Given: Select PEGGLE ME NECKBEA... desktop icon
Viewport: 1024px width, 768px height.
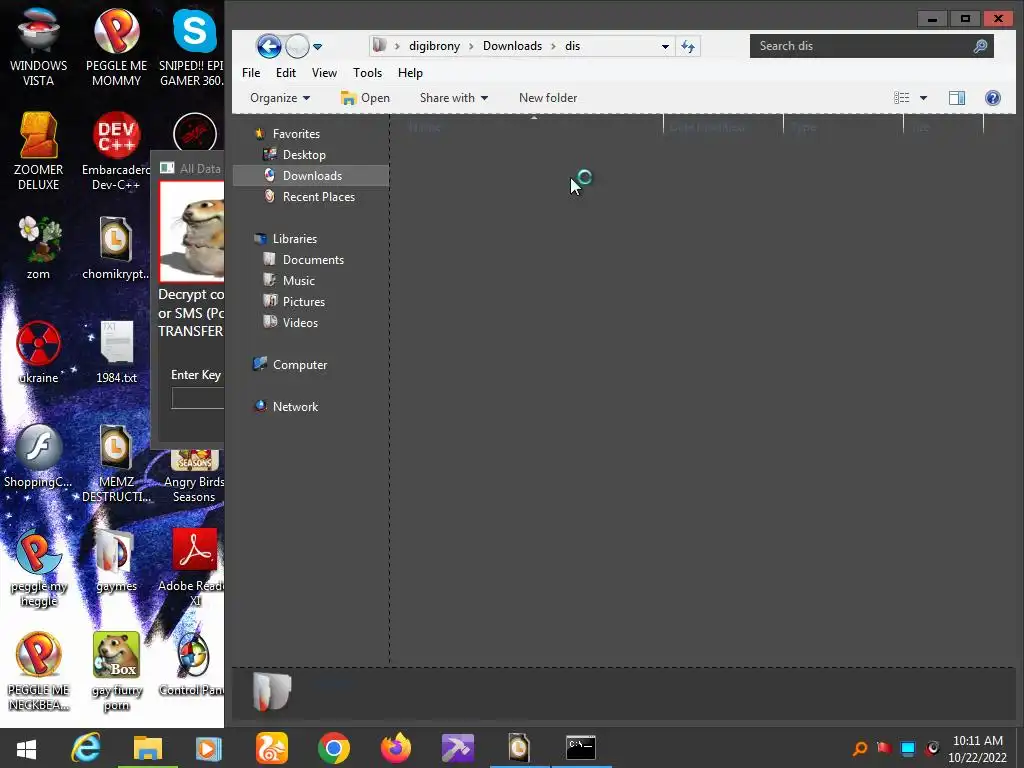Looking at the screenshot, I should click(38, 671).
